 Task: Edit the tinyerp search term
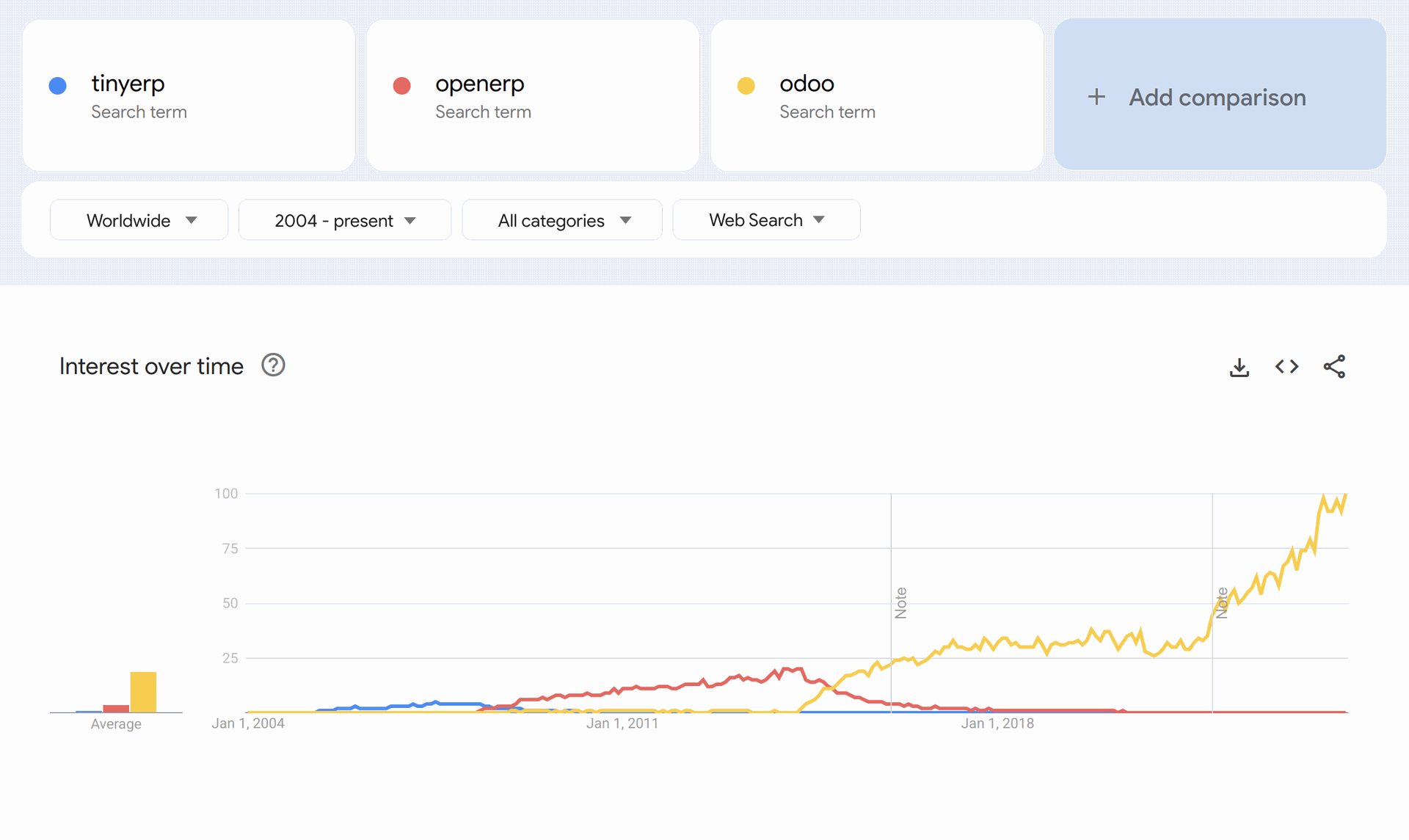[x=189, y=95]
